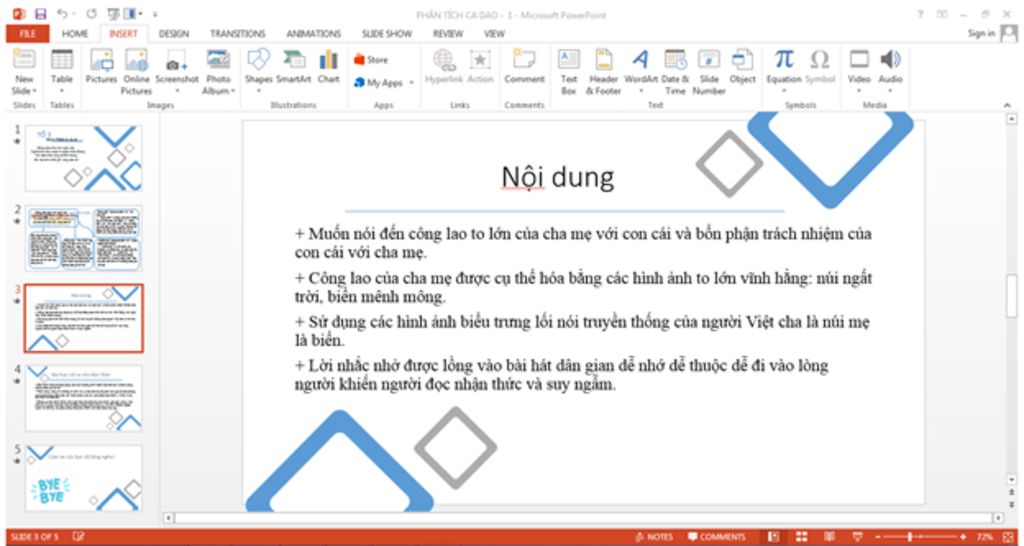Open the Shapes gallery
Viewport: 1024px width, 546px height.
coord(259,72)
